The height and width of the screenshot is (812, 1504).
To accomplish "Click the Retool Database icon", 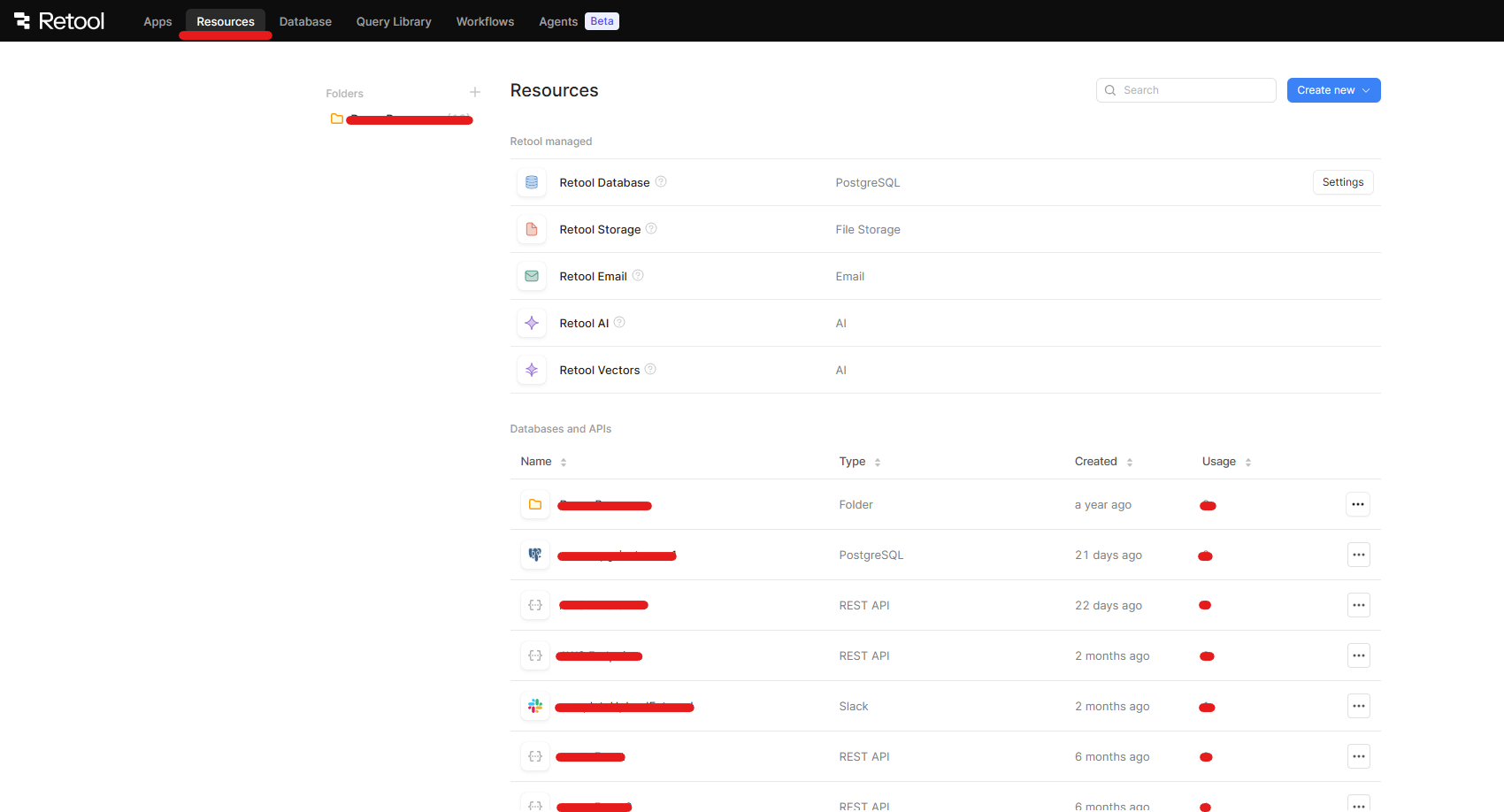I will pos(532,182).
